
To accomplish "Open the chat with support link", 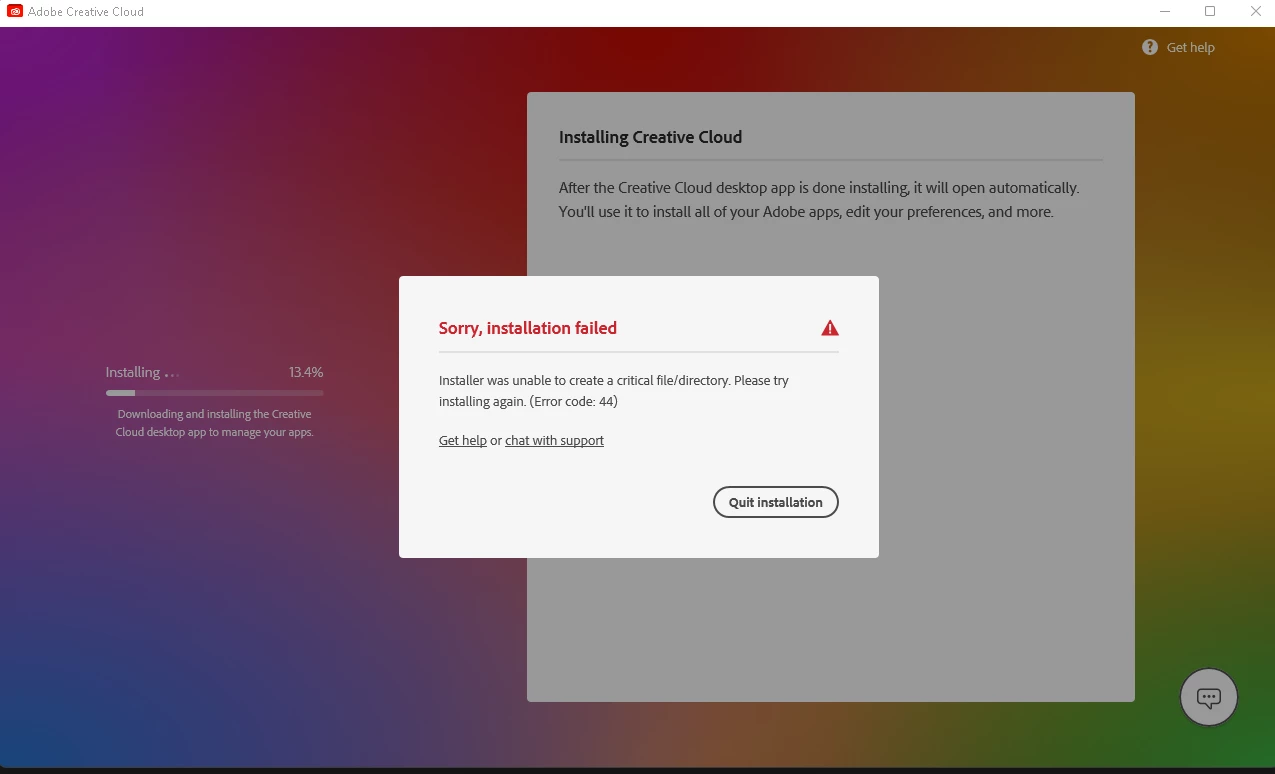I will tap(554, 440).
